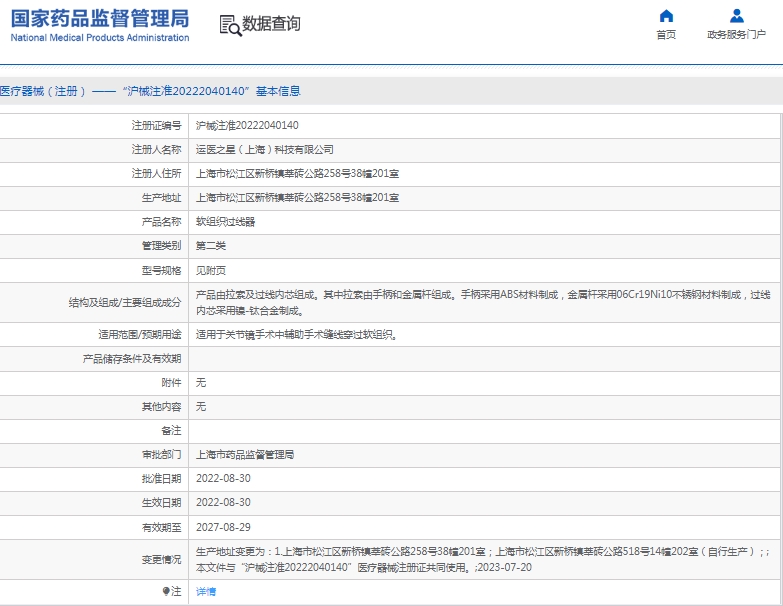Click the 附件 label
Image resolution: width=783 pixels, height=606 pixels.
point(171,382)
